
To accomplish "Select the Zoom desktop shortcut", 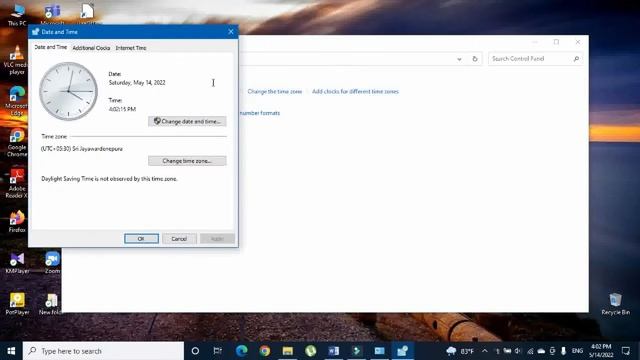I will tap(52, 263).
